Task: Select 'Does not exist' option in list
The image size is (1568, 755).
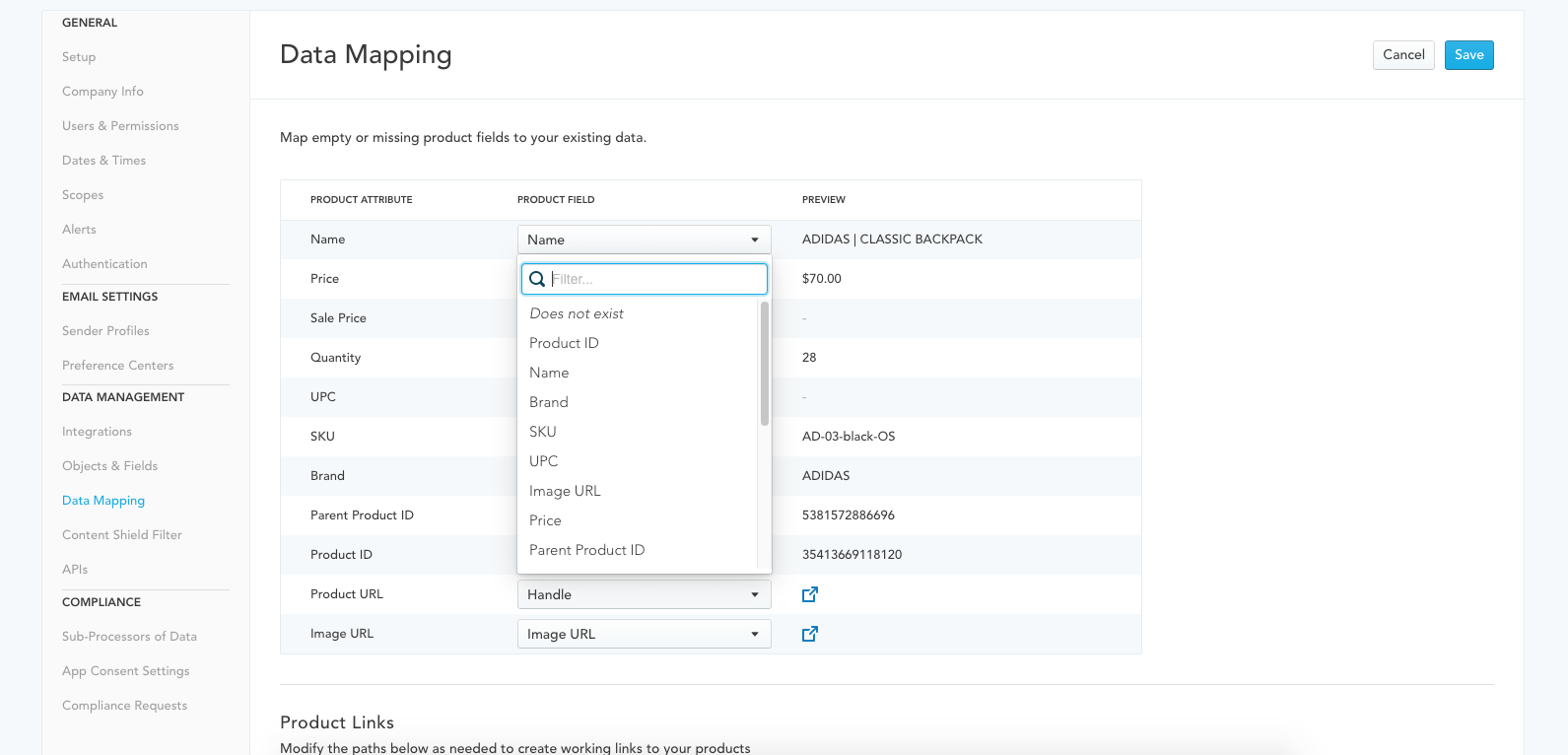Action: tap(577, 313)
